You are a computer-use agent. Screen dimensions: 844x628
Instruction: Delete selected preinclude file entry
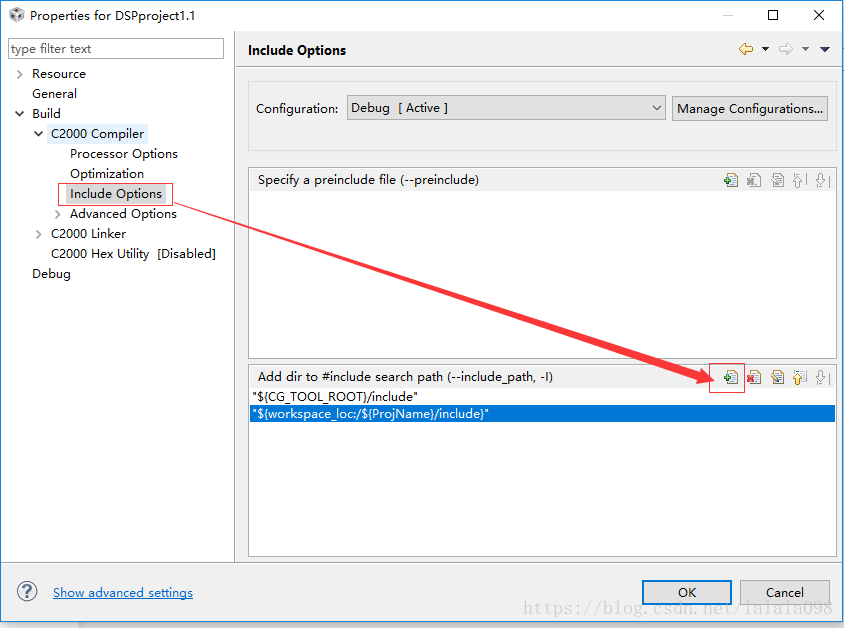click(754, 180)
